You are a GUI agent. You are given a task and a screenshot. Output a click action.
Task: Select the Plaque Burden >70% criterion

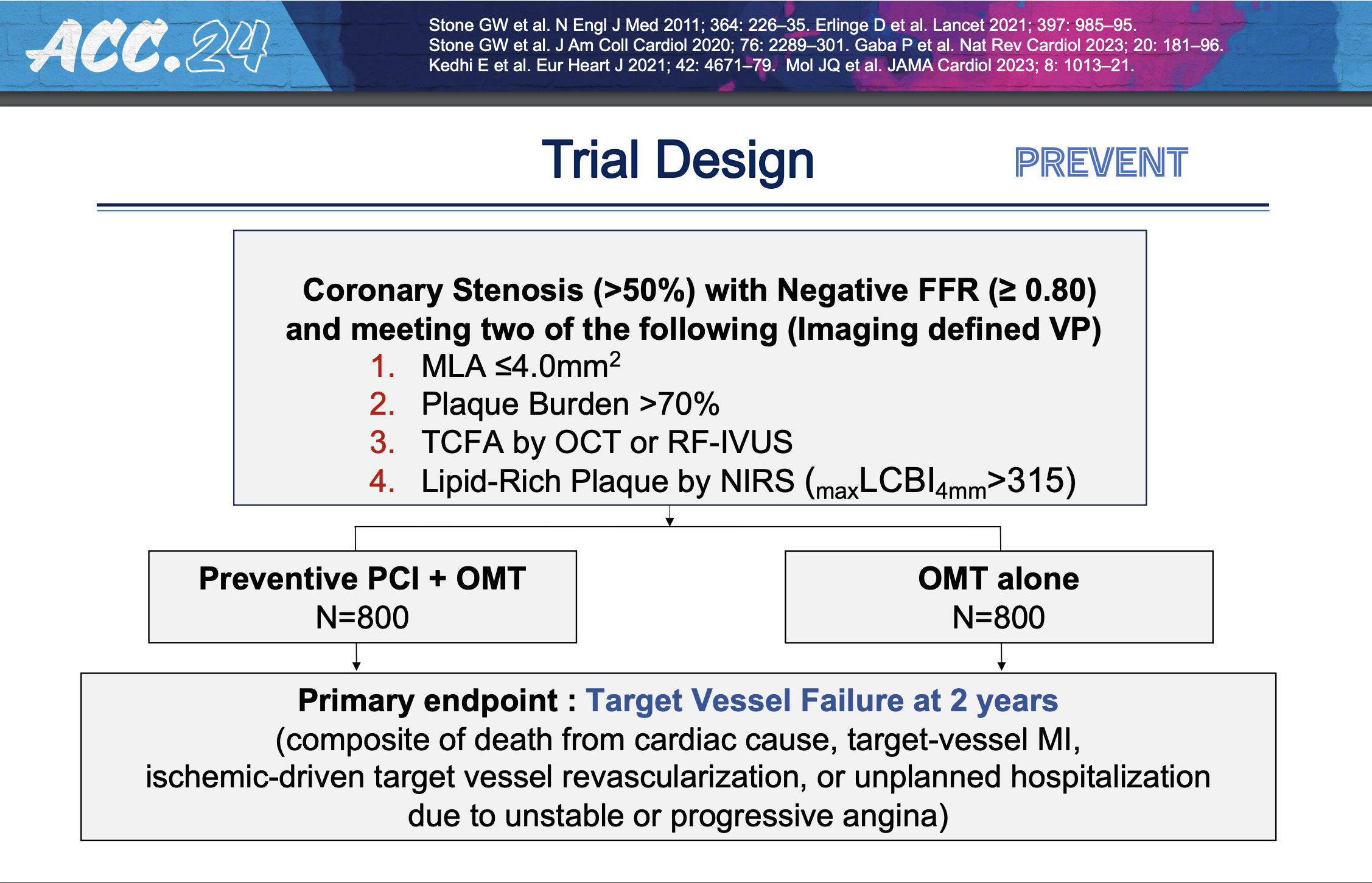pos(570,404)
